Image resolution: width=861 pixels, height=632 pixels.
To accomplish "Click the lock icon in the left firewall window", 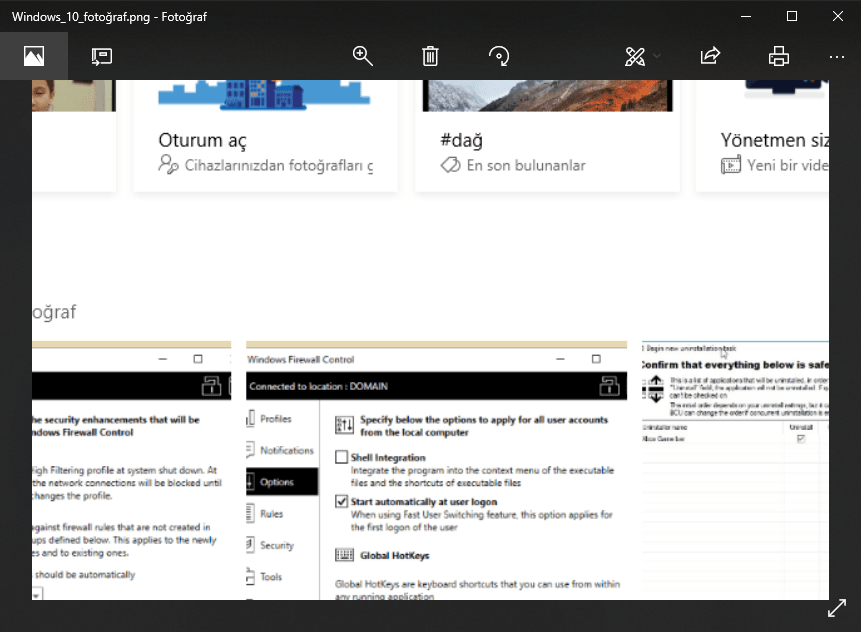I will click(x=211, y=386).
